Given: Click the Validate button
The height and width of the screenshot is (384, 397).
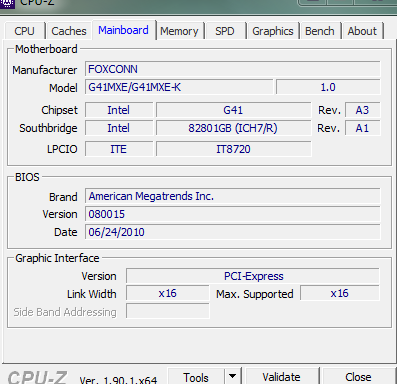Looking at the screenshot, I should 281,377.
